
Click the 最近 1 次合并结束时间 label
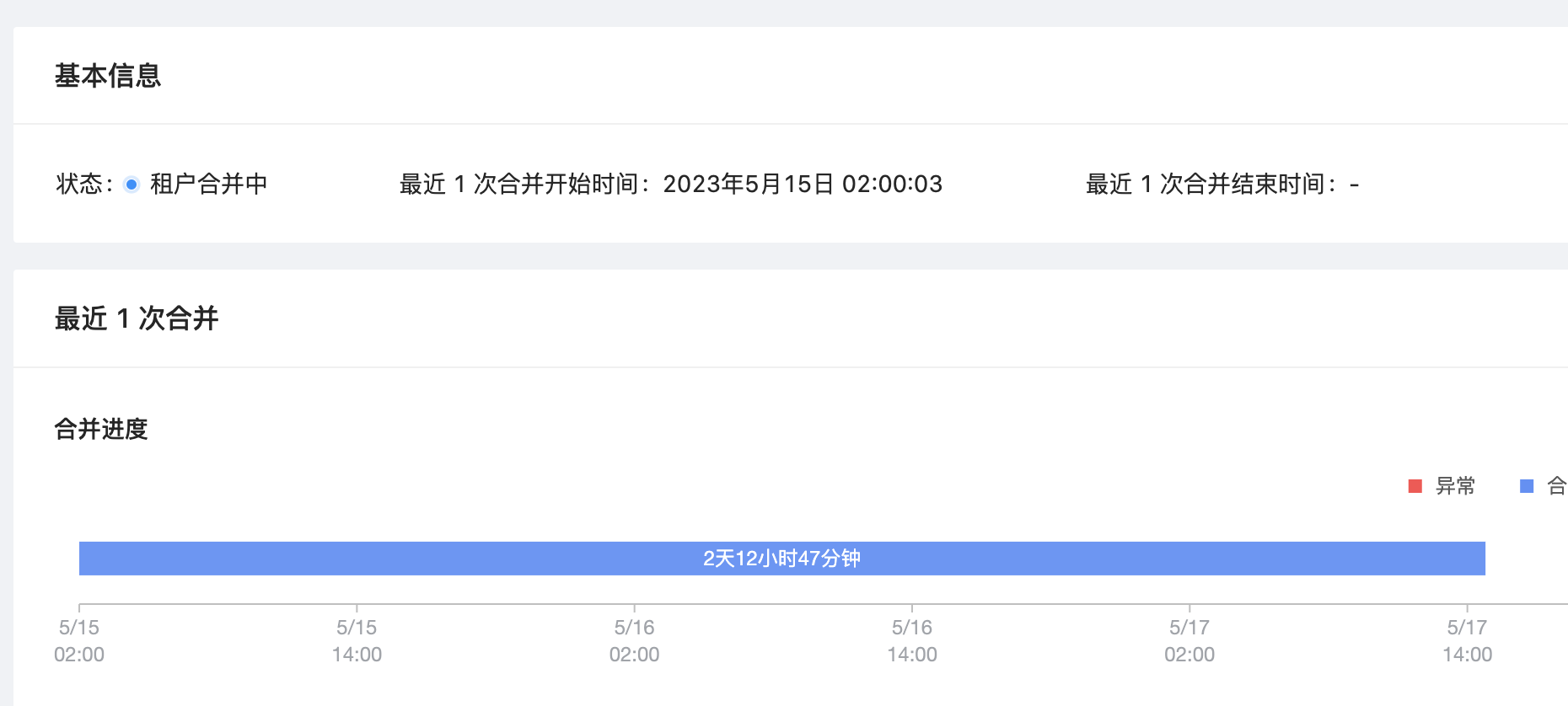pyautogui.click(x=1211, y=184)
